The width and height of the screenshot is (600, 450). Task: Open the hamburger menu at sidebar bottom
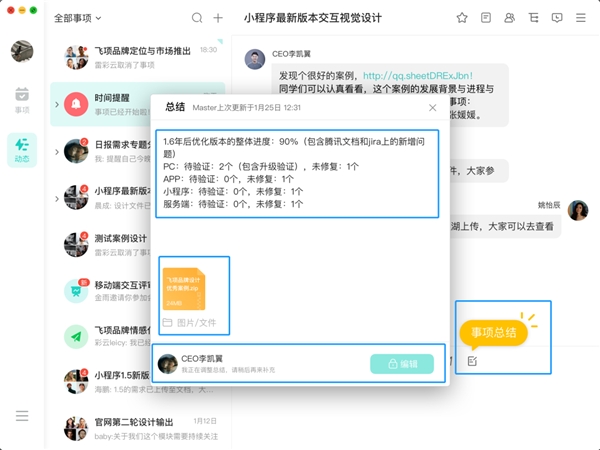[22, 416]
